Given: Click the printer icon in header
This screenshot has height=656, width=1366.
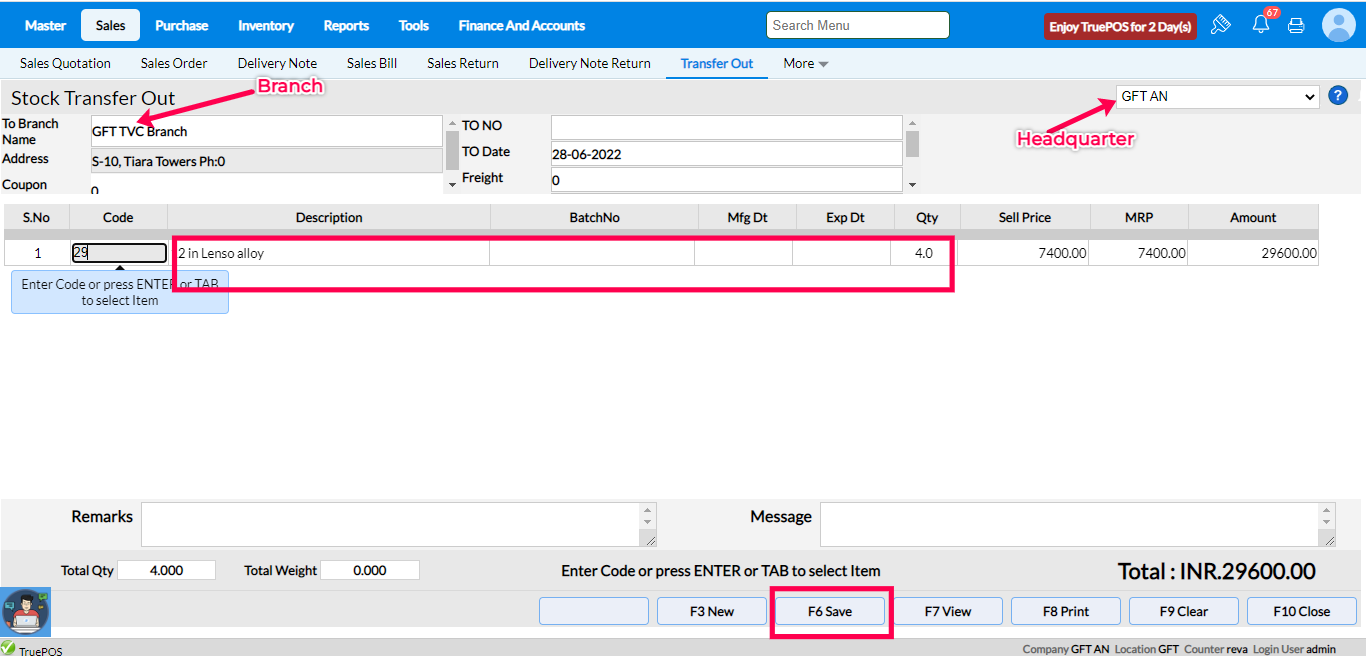Looking at the screenshot, I should point(1296,26).
